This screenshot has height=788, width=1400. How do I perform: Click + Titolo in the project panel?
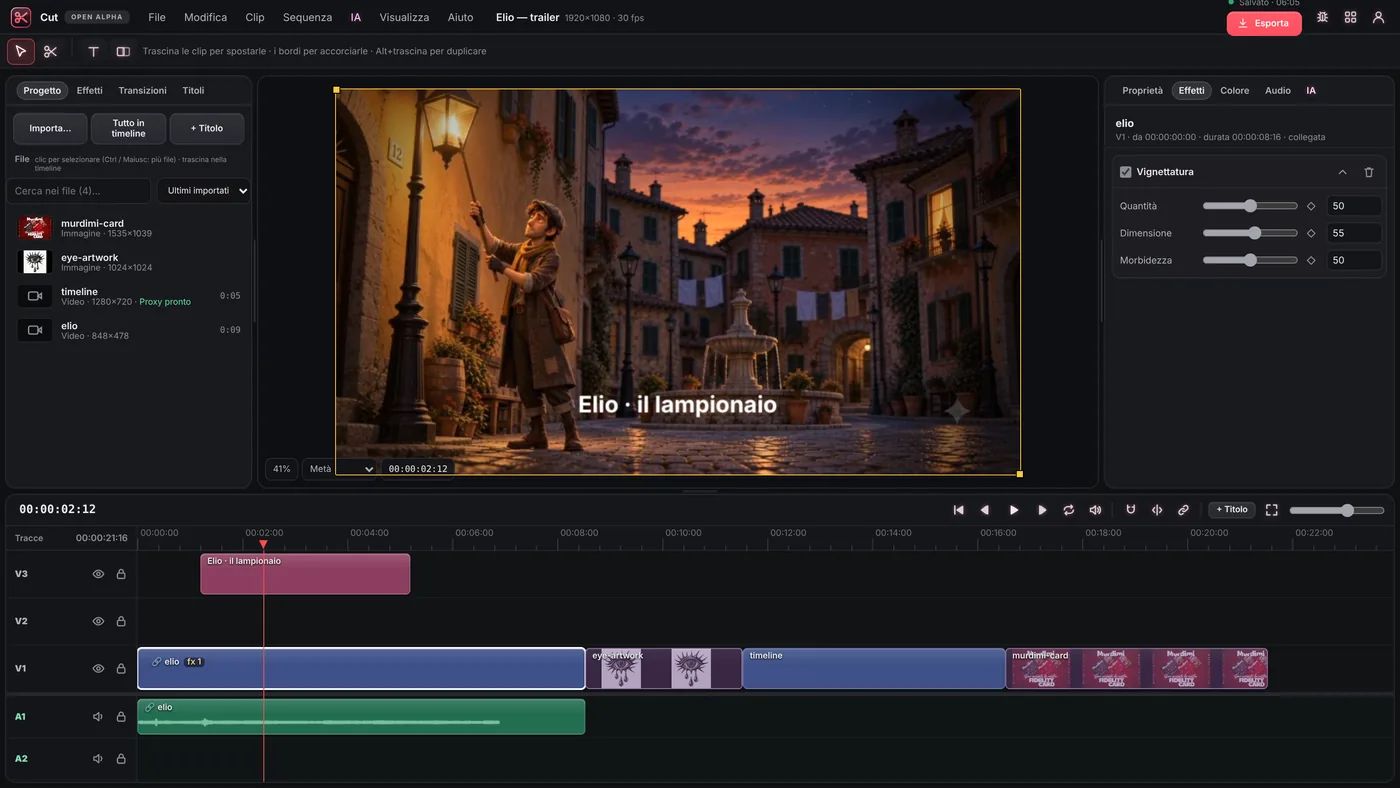click(x=207, y=128)
